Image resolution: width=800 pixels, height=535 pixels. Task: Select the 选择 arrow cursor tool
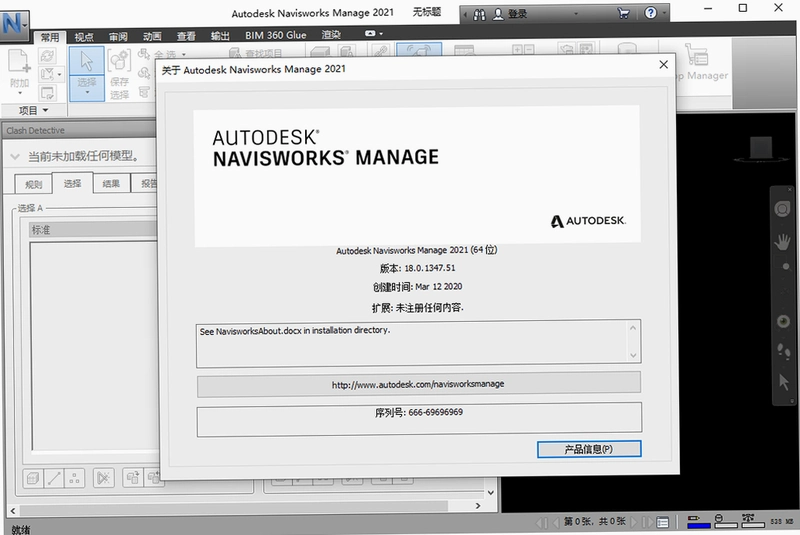(87, 62)
